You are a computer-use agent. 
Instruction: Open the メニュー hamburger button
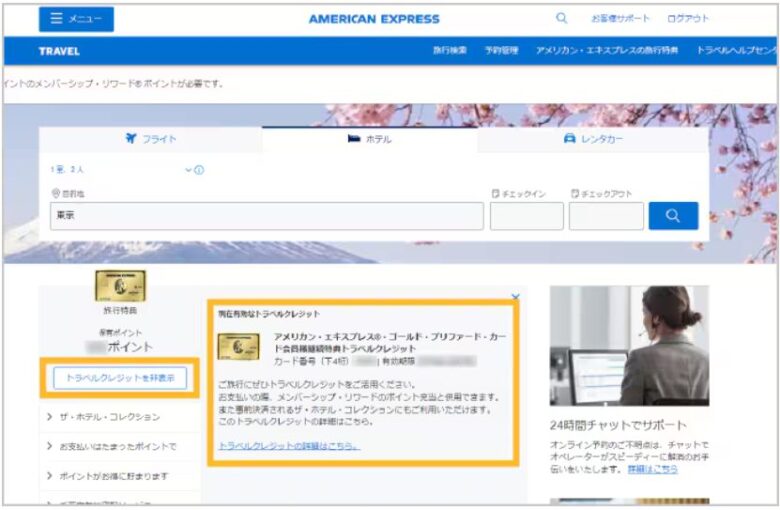tap(76, 19)
